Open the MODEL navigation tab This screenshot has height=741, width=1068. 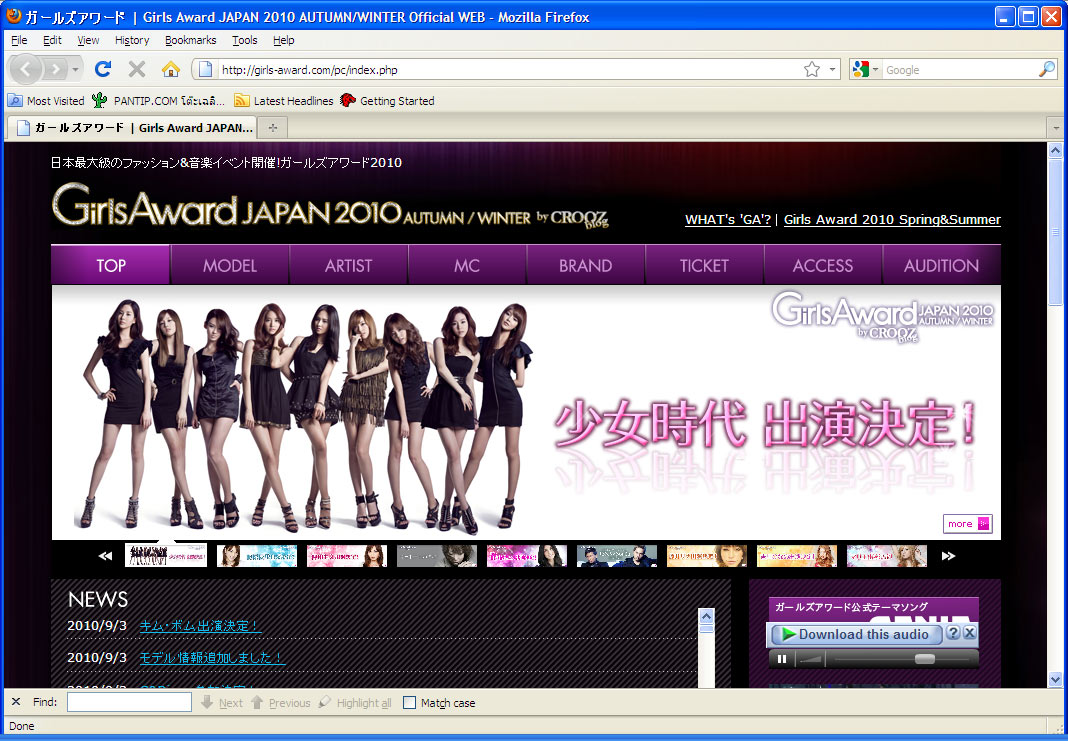pos(230,265)
